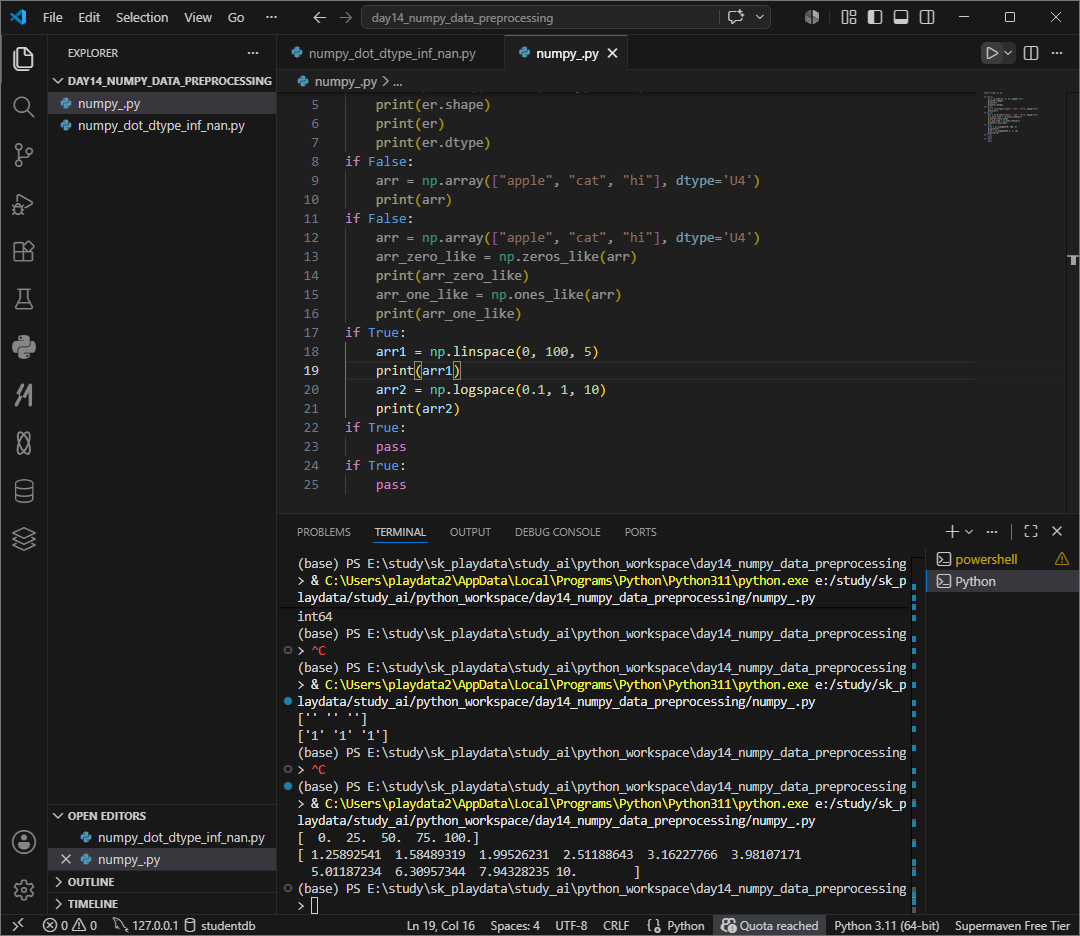Open the Source Control view
The height and width of the screenshot is (936, 1080).
pos(23,155)
